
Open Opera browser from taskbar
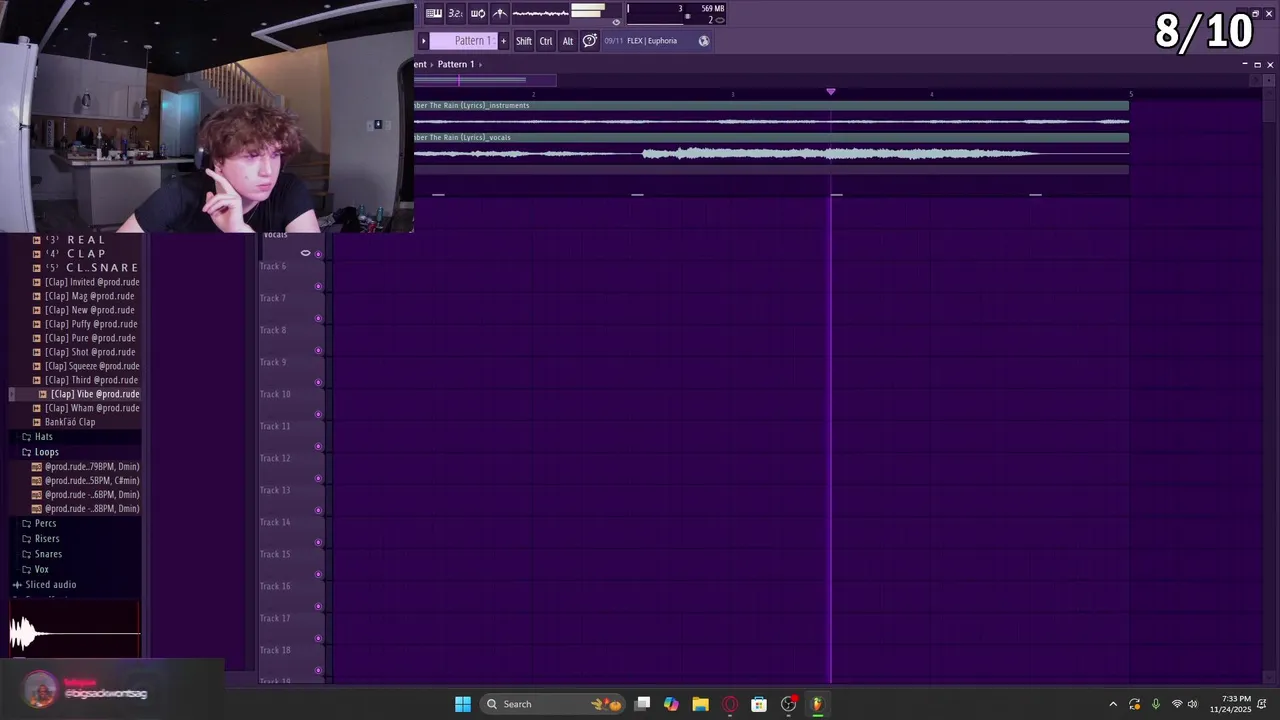pos(730,704)
